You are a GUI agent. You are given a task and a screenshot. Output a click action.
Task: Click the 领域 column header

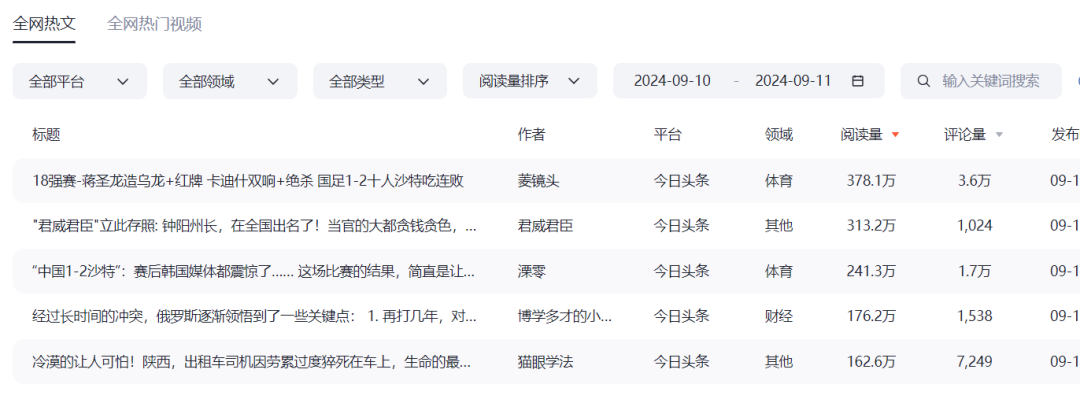tap(779, 135)
